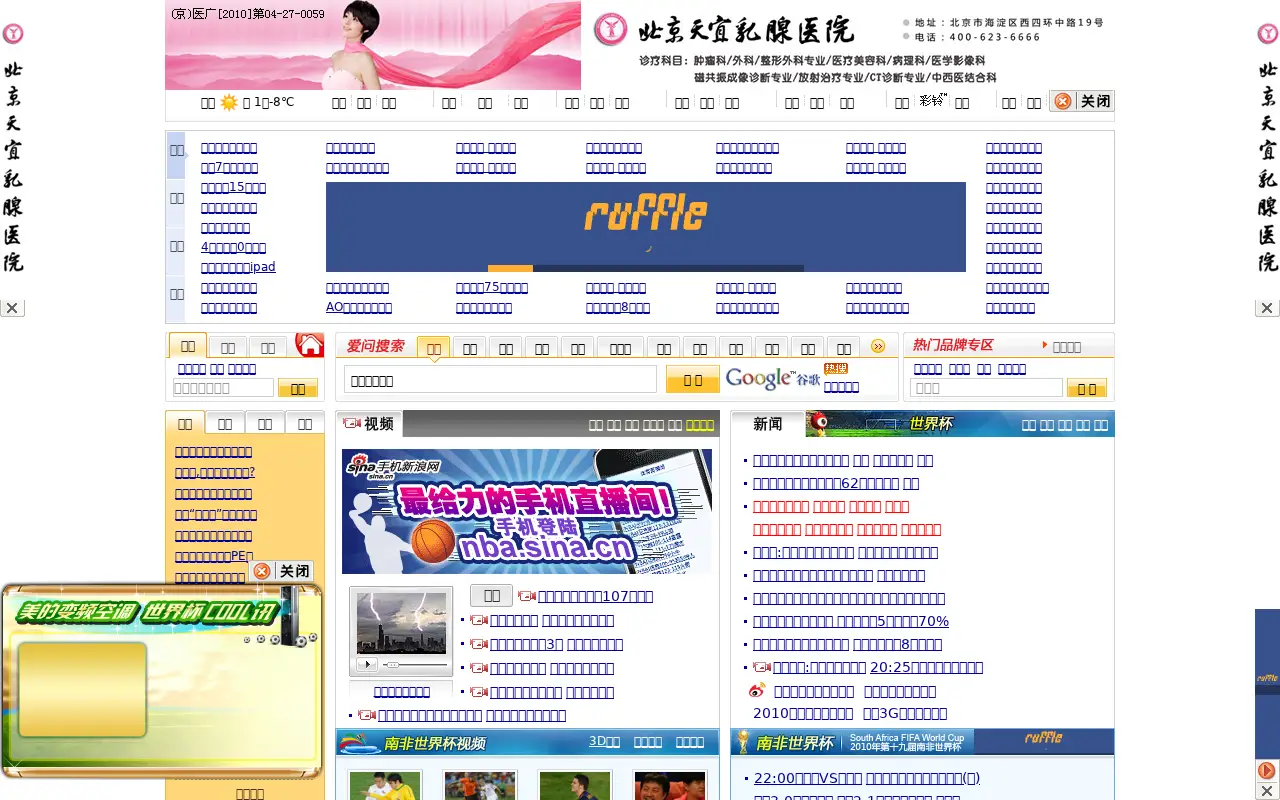Viewport: 1280px width, 800px height.
Task: Open the top grid link containing 15
Action: pyautogui.click(x=233, y=187)
